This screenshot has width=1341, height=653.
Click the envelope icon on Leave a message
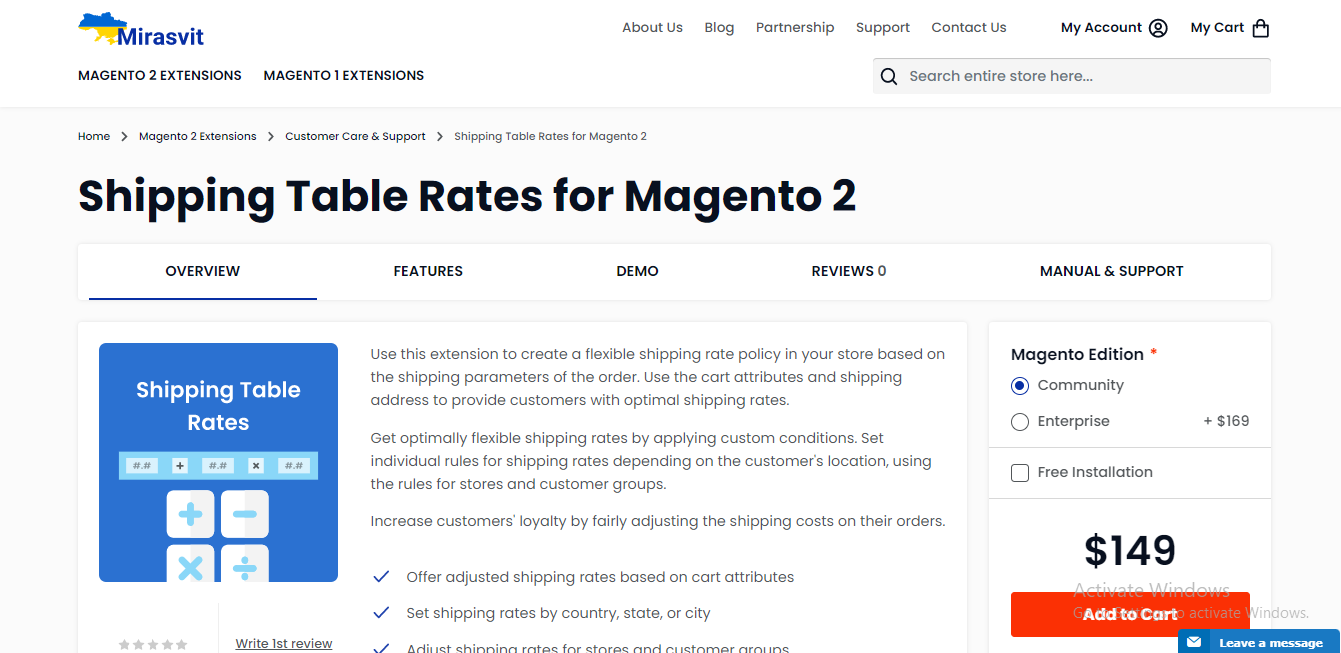click(1192, 642)
